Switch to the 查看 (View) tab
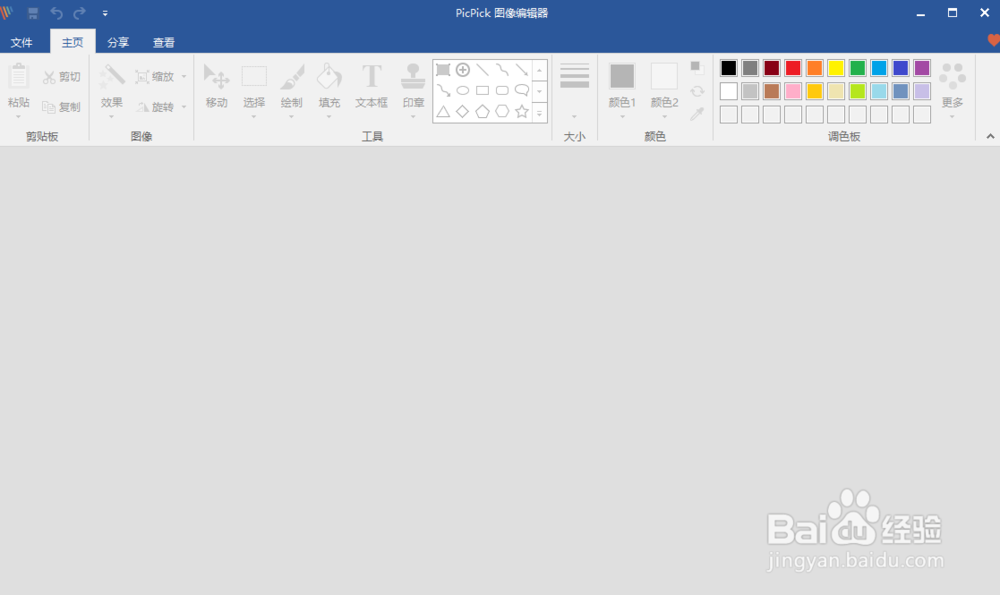The width and height of the screenshot is (1000, 595). coord(164,42)
